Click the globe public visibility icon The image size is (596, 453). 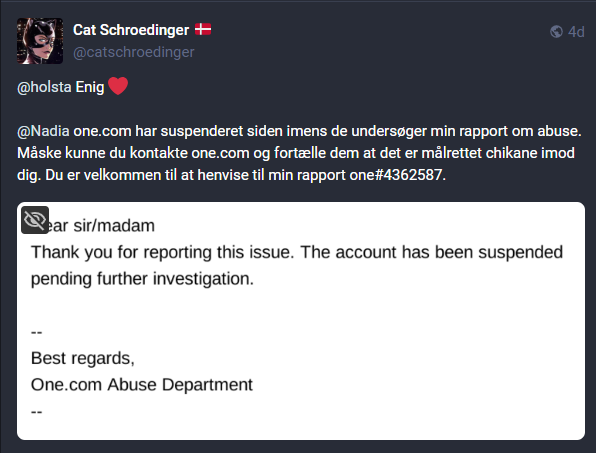pyautogui.click(x=556, y=32)
